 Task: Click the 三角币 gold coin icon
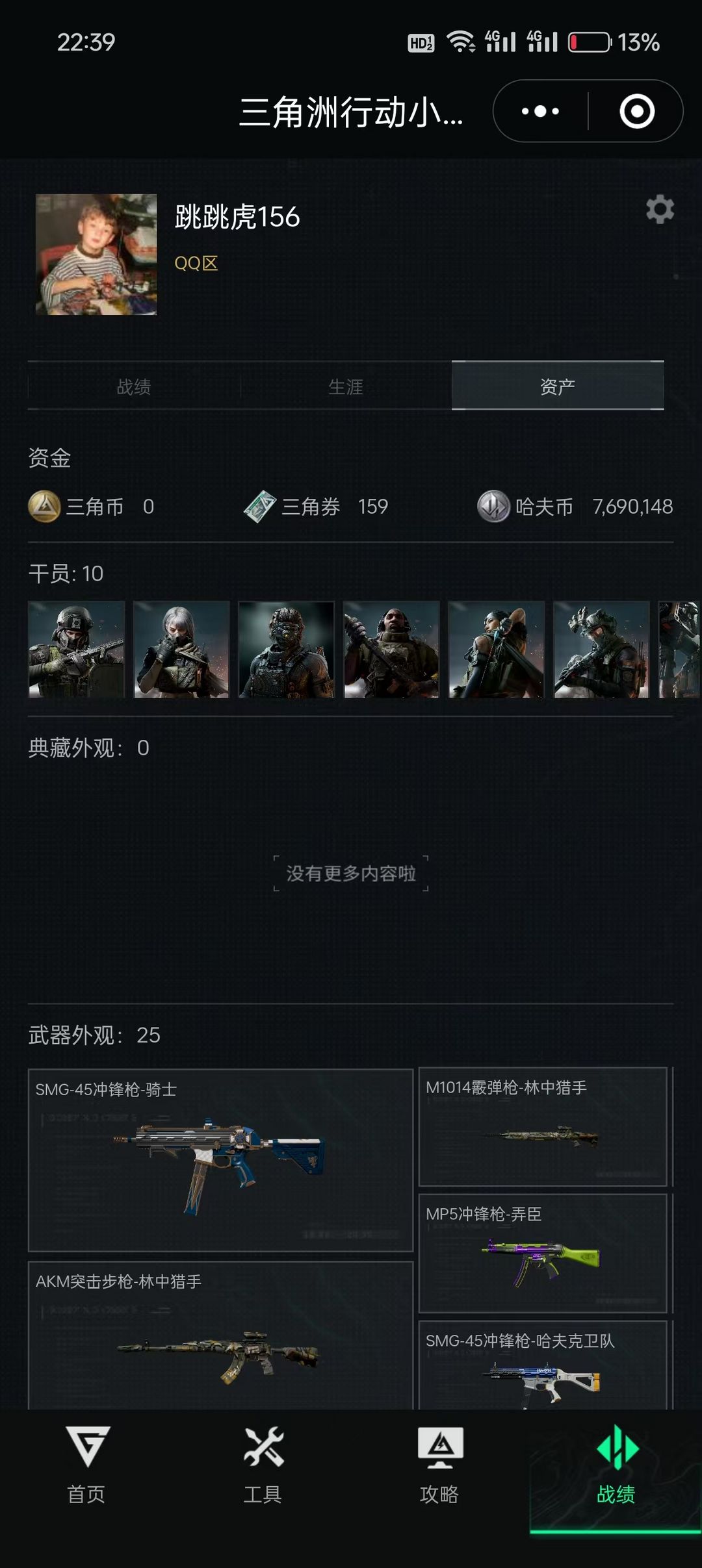[44, 507]
